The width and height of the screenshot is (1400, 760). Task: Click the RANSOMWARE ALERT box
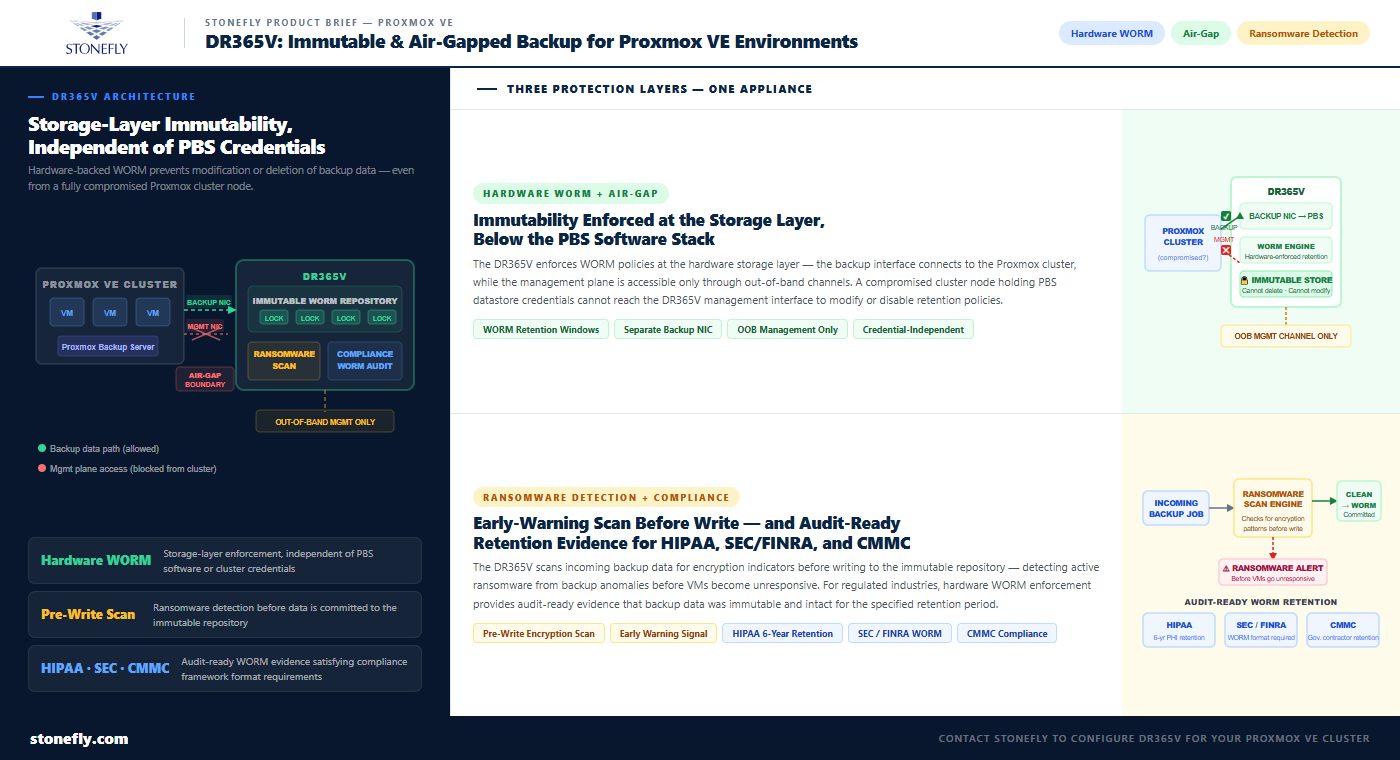pos(1272,572)
